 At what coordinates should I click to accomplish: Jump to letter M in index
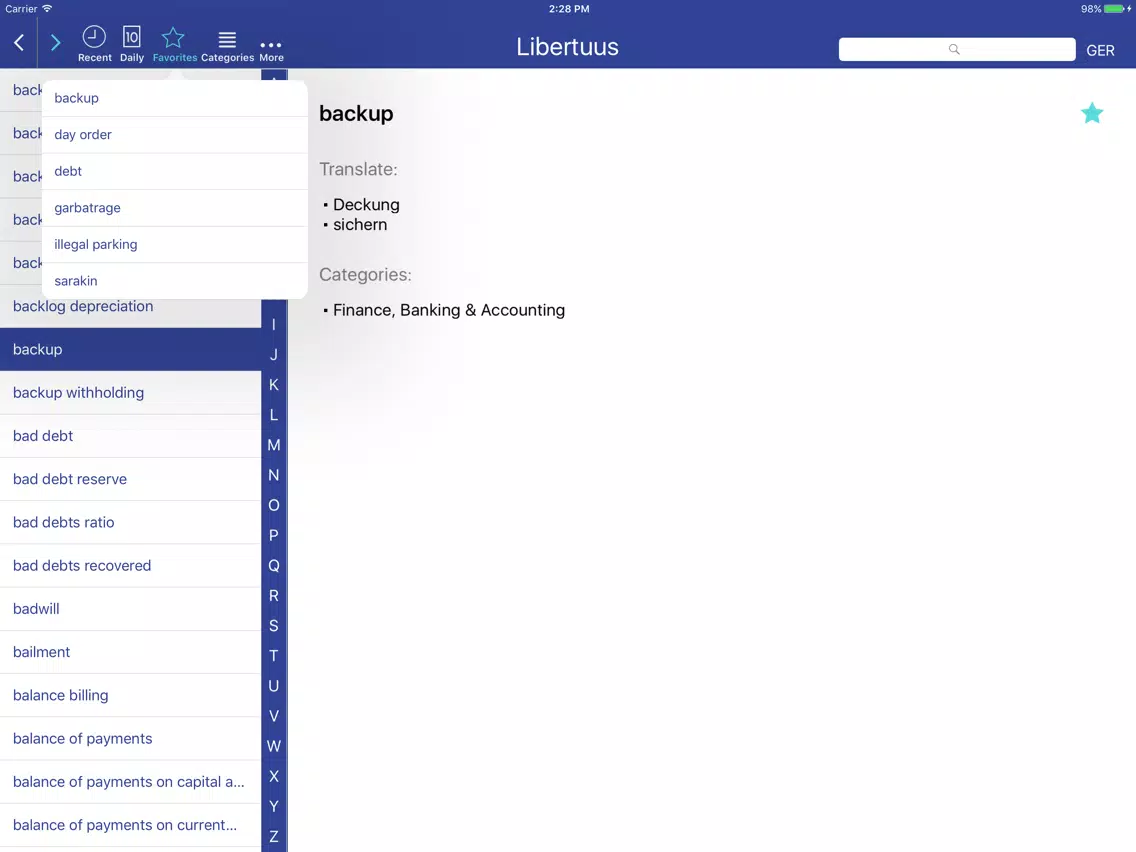point(274,445)
